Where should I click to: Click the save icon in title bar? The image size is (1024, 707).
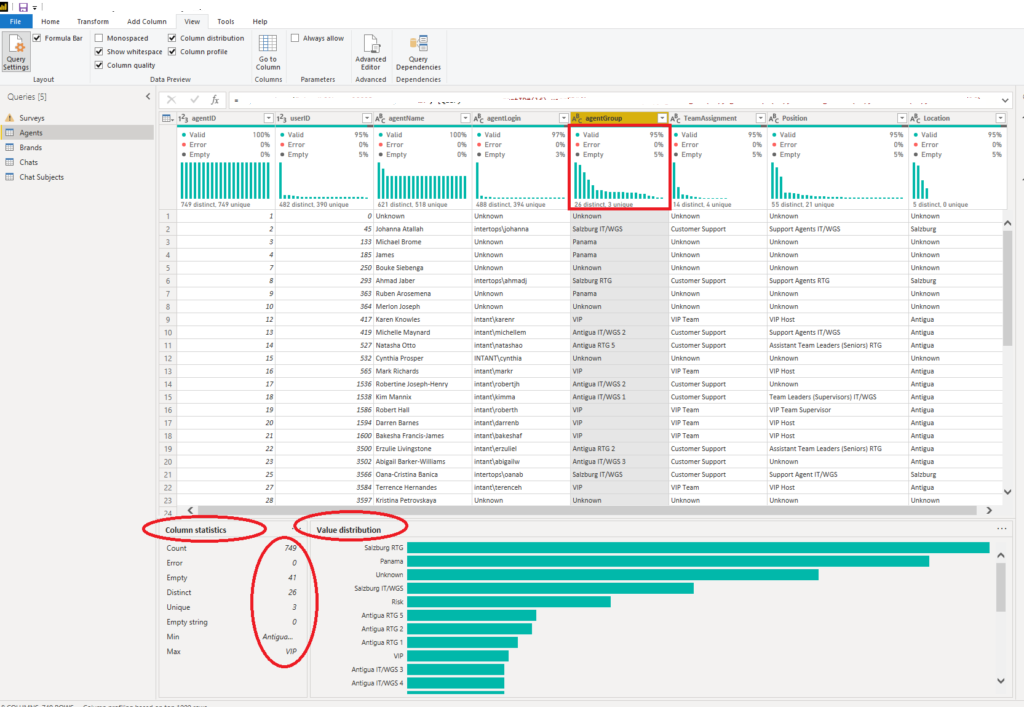[x=24, y=7]
